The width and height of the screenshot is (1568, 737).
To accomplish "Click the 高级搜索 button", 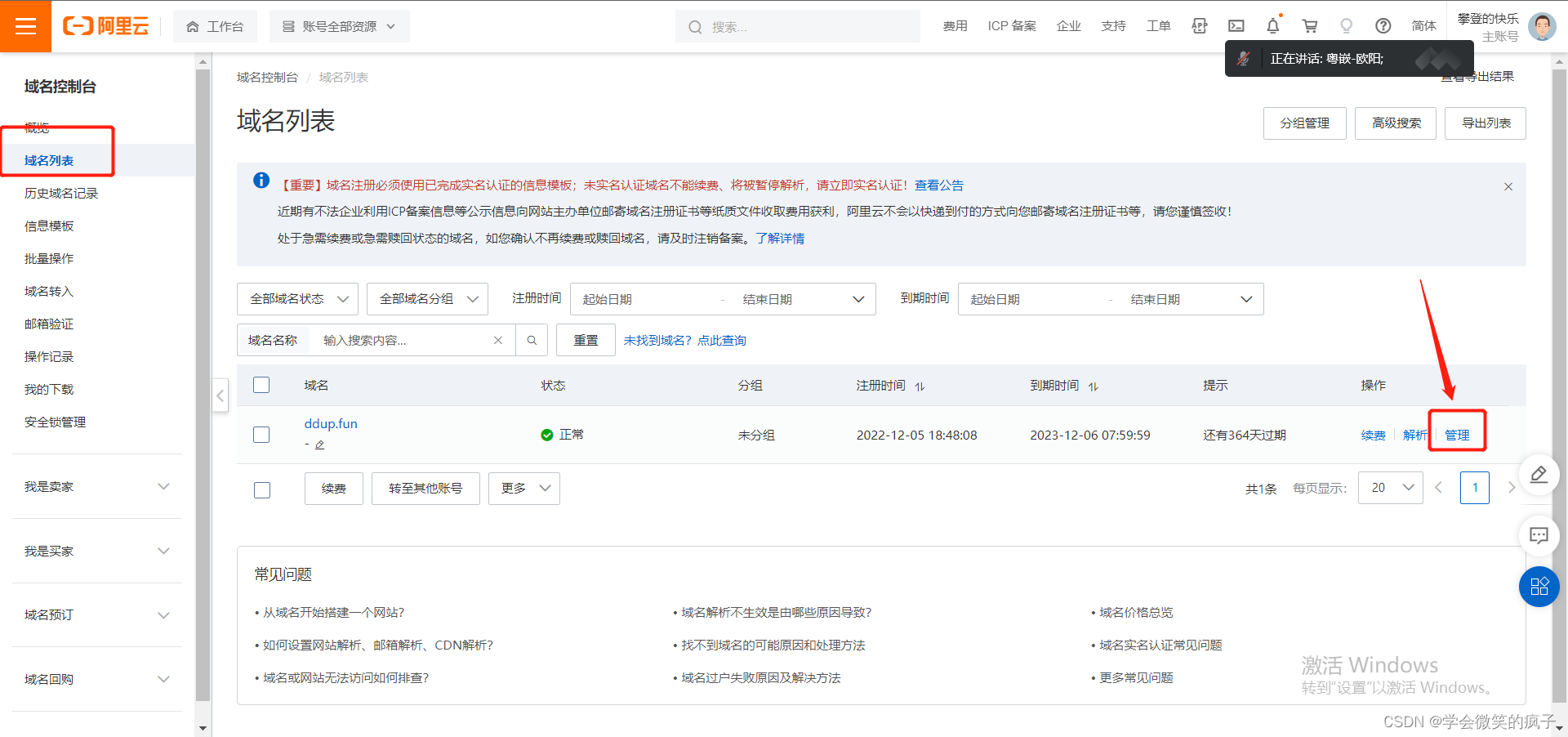I will point(1396,123).
